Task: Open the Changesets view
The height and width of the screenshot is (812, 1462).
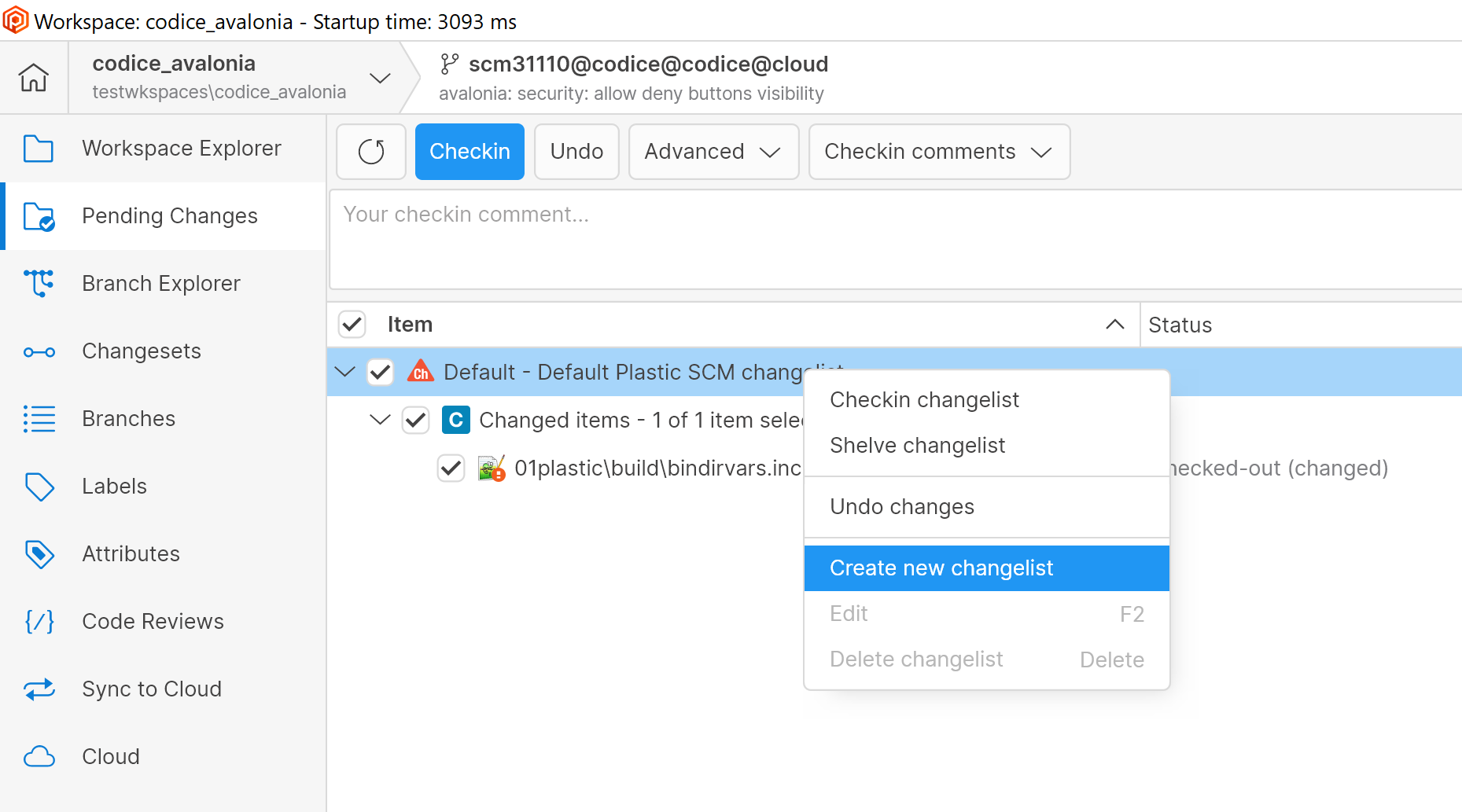Action: [x=142, y=351]
